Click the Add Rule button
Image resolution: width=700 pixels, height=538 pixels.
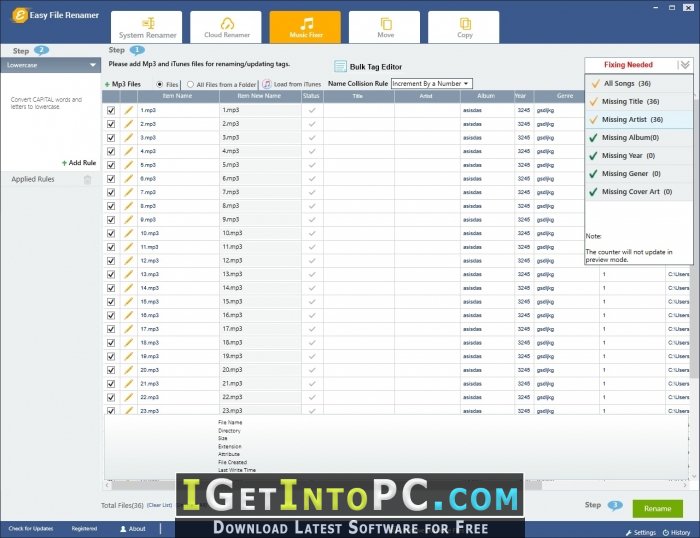(79, 163)
